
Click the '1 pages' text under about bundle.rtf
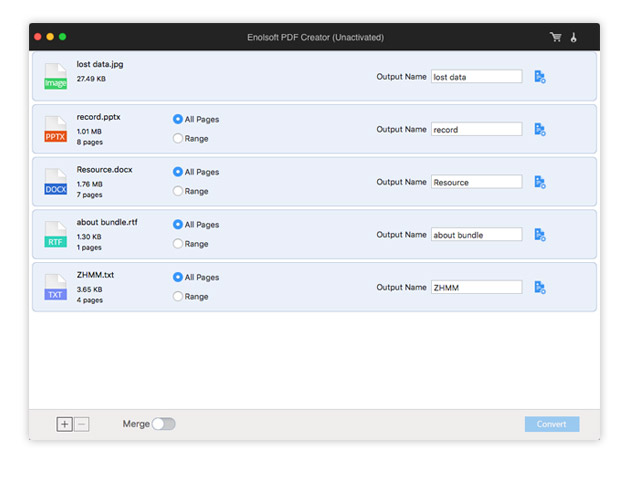click(x=89, y=247)
